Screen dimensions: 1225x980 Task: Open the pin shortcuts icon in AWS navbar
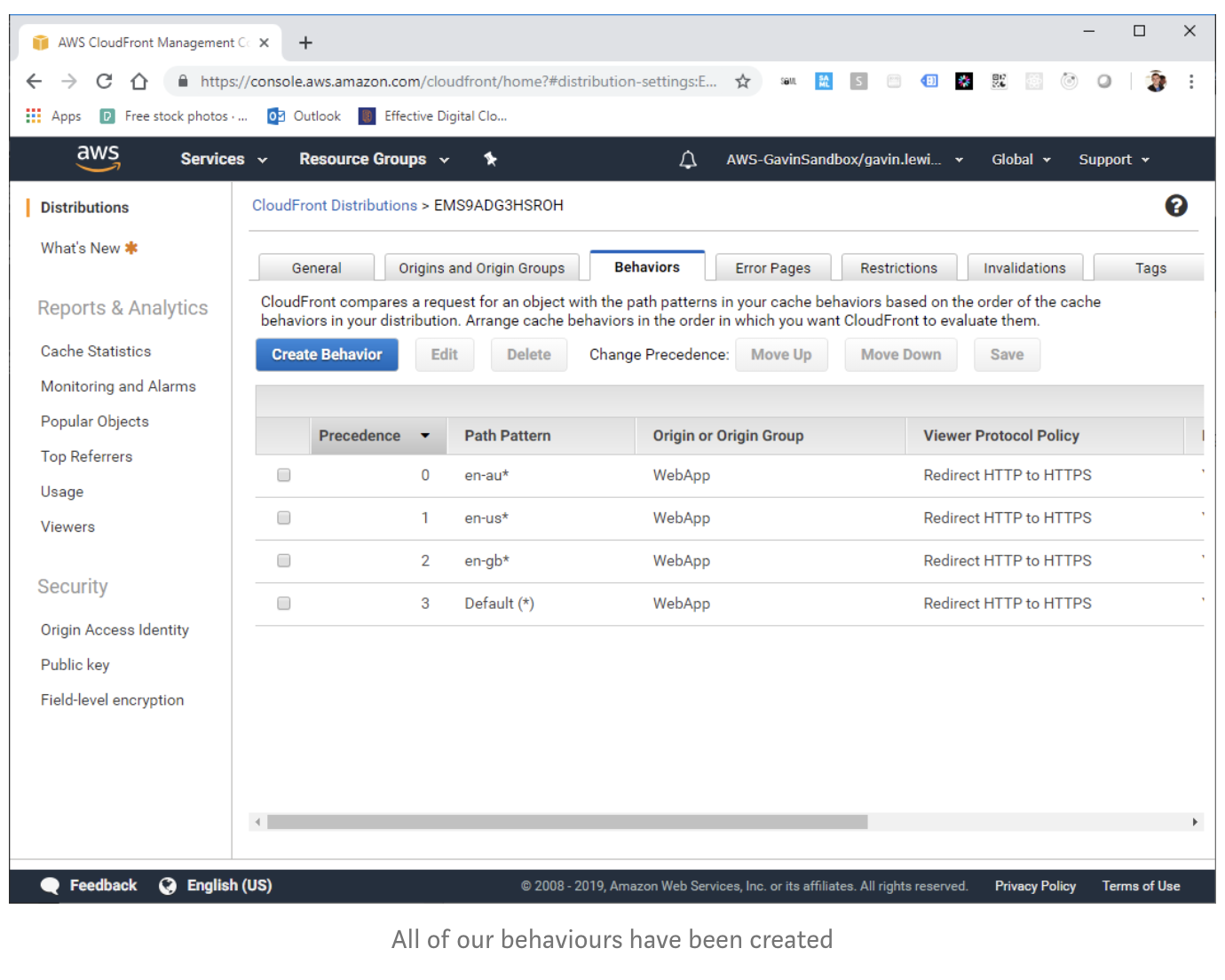pos(490,159)
